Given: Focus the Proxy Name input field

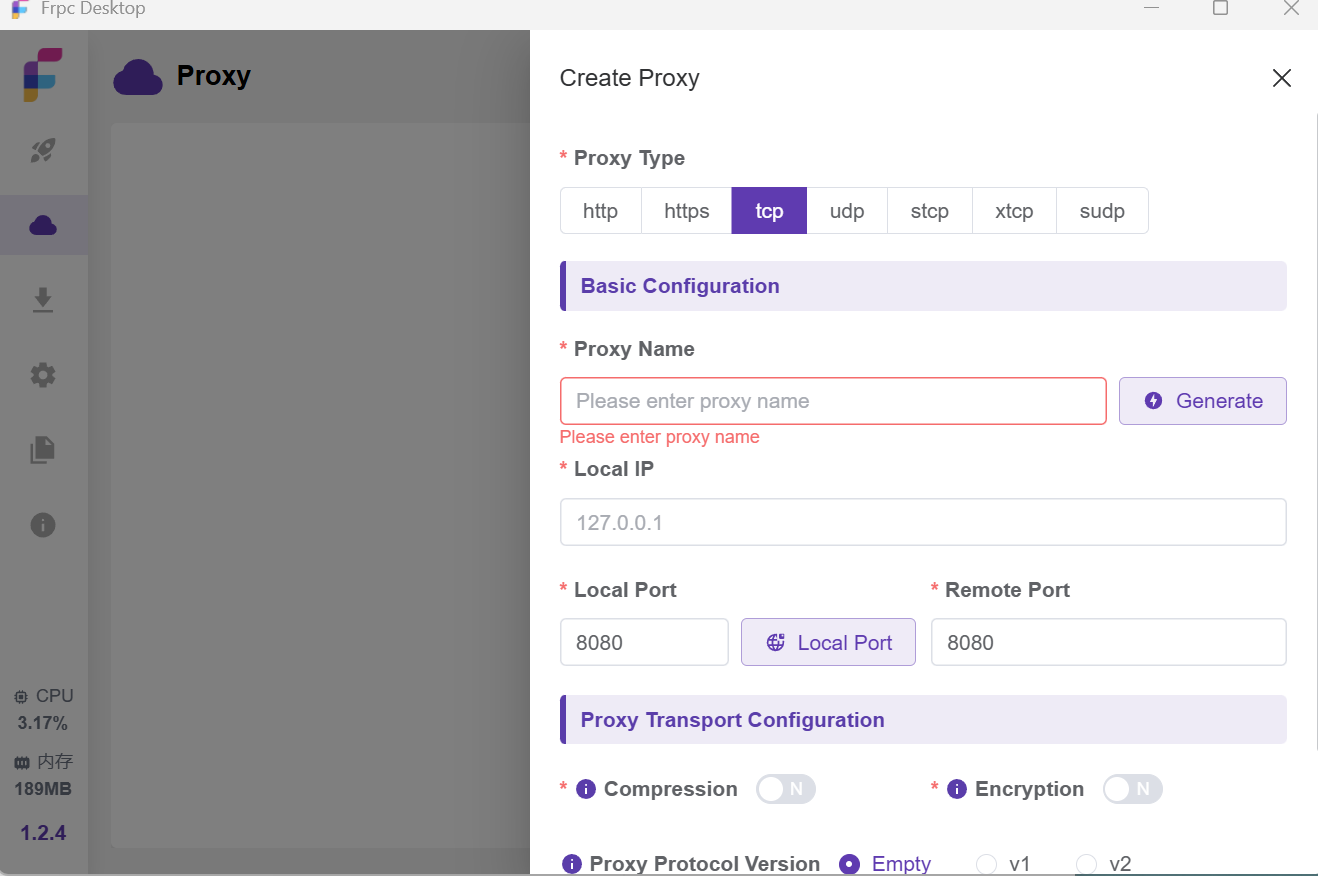Looking at the screenshot, I should click(x=832, y=401).
